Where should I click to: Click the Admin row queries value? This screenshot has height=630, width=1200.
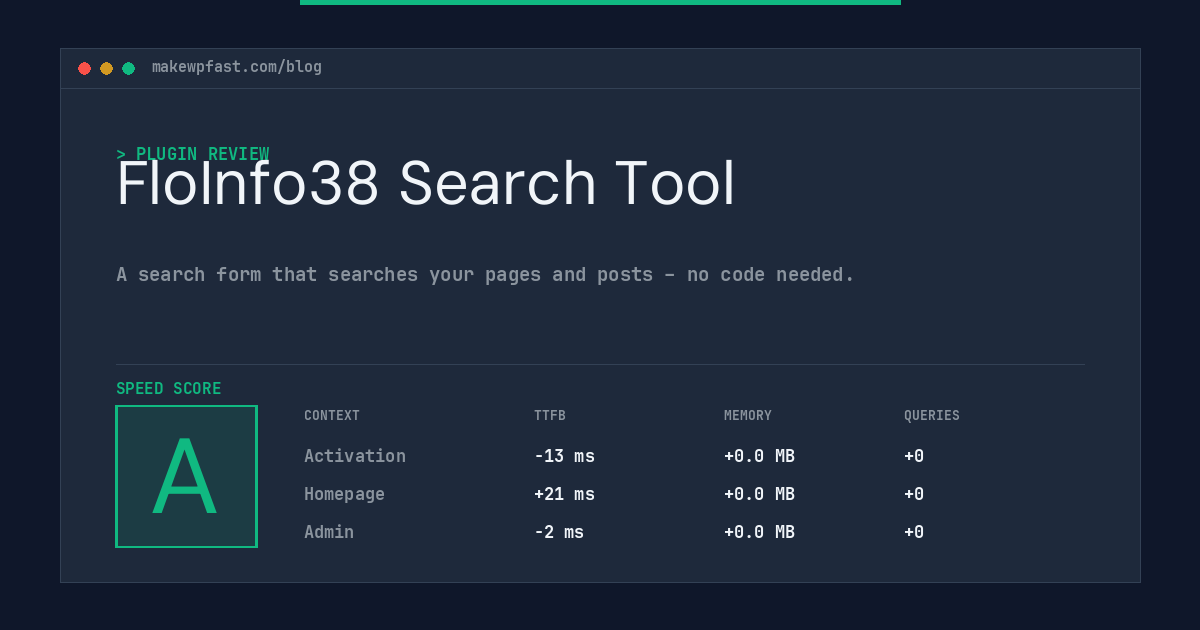point(914,532)
